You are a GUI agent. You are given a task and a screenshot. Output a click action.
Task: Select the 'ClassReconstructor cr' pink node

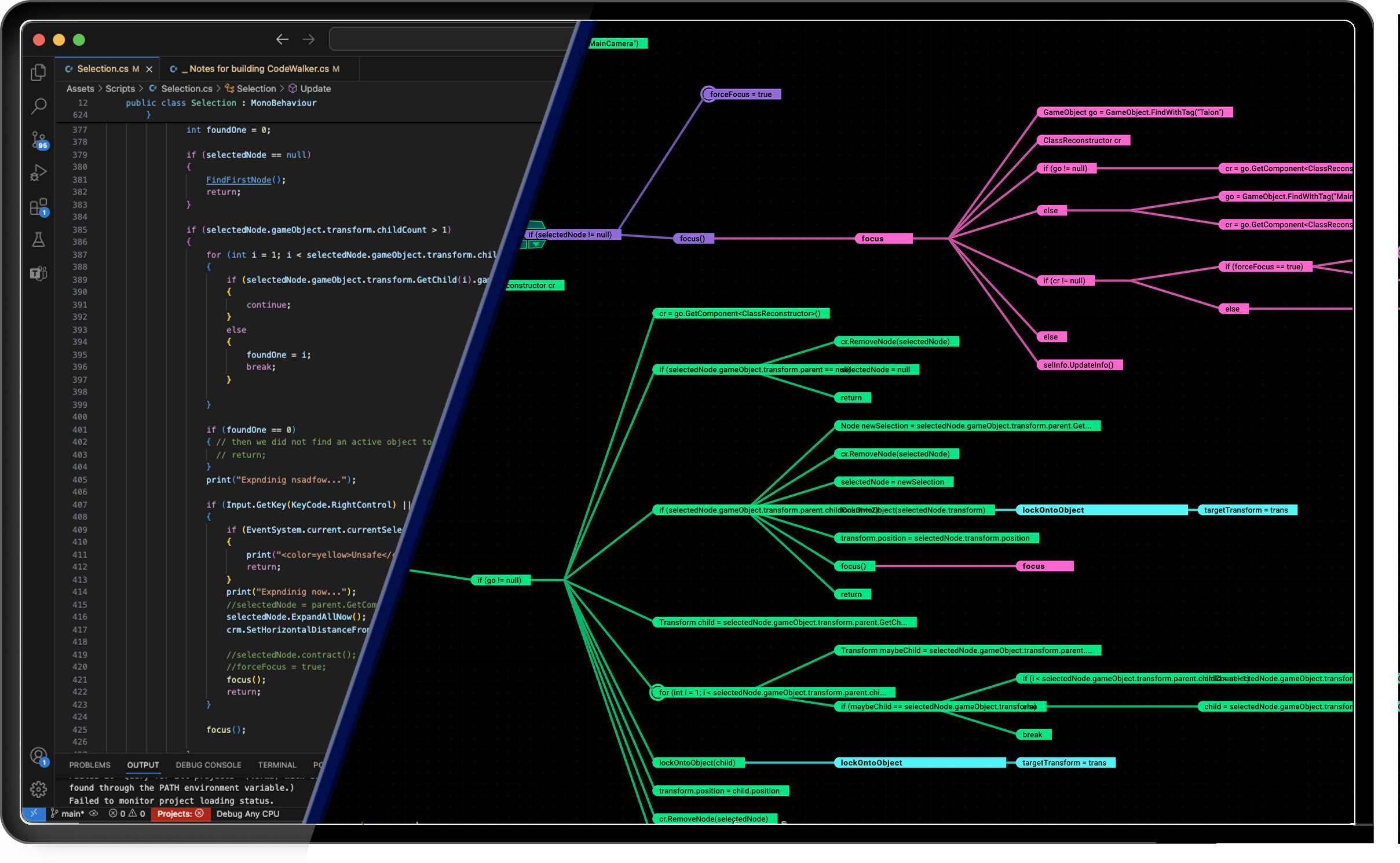[1083, 140]
